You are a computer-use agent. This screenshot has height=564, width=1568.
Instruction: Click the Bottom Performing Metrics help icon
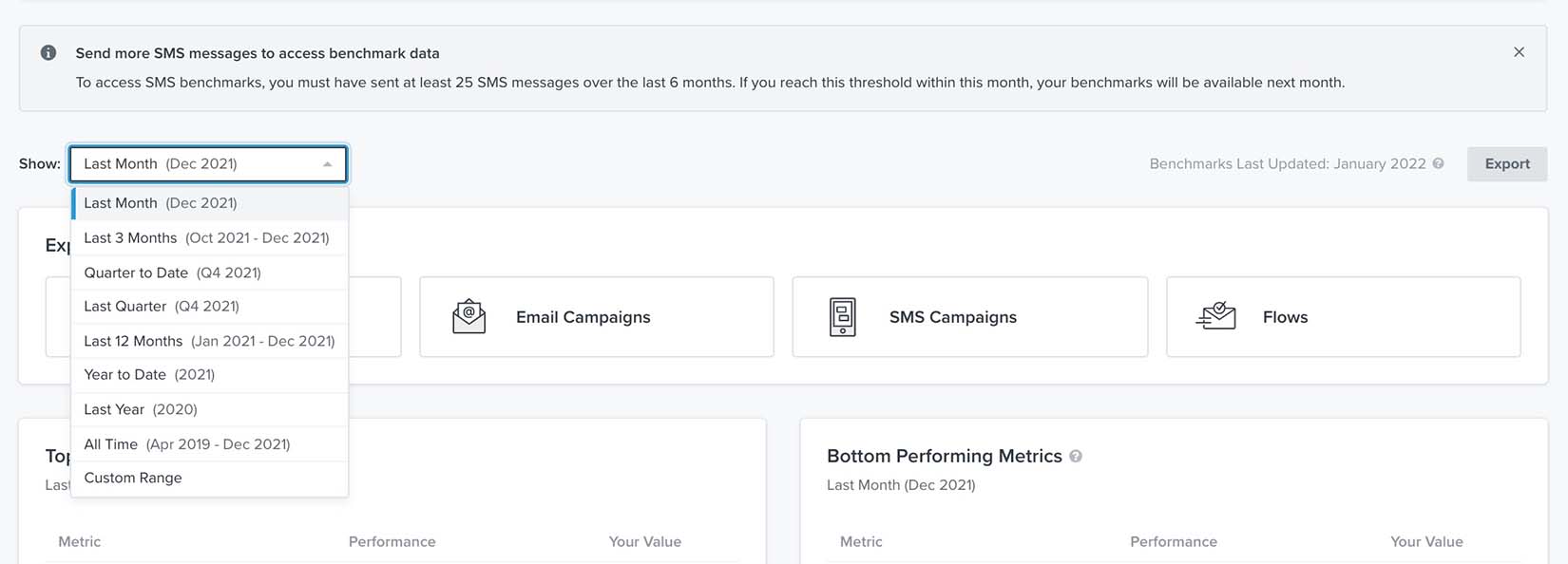tap(1076, 456)
